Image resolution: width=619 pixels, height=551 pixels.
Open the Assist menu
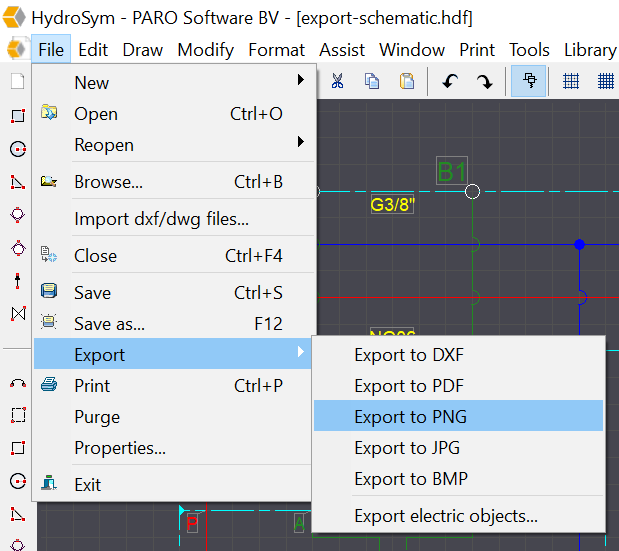pos(342,50)
